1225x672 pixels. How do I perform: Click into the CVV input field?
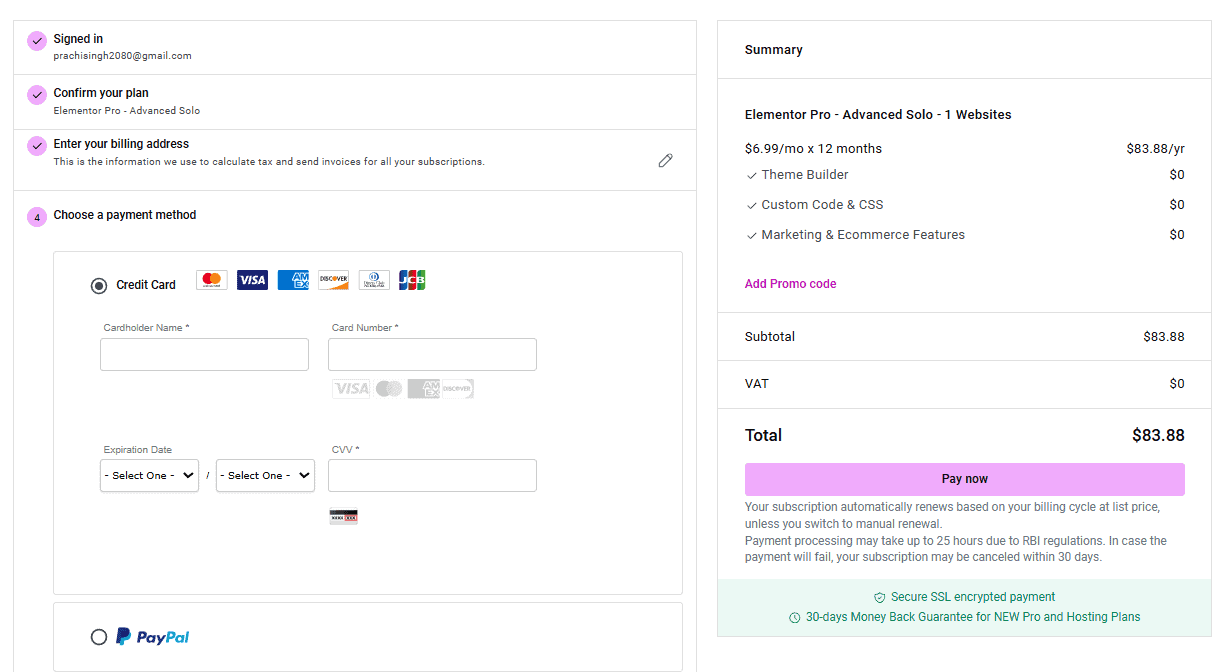(x=432, y=476)
